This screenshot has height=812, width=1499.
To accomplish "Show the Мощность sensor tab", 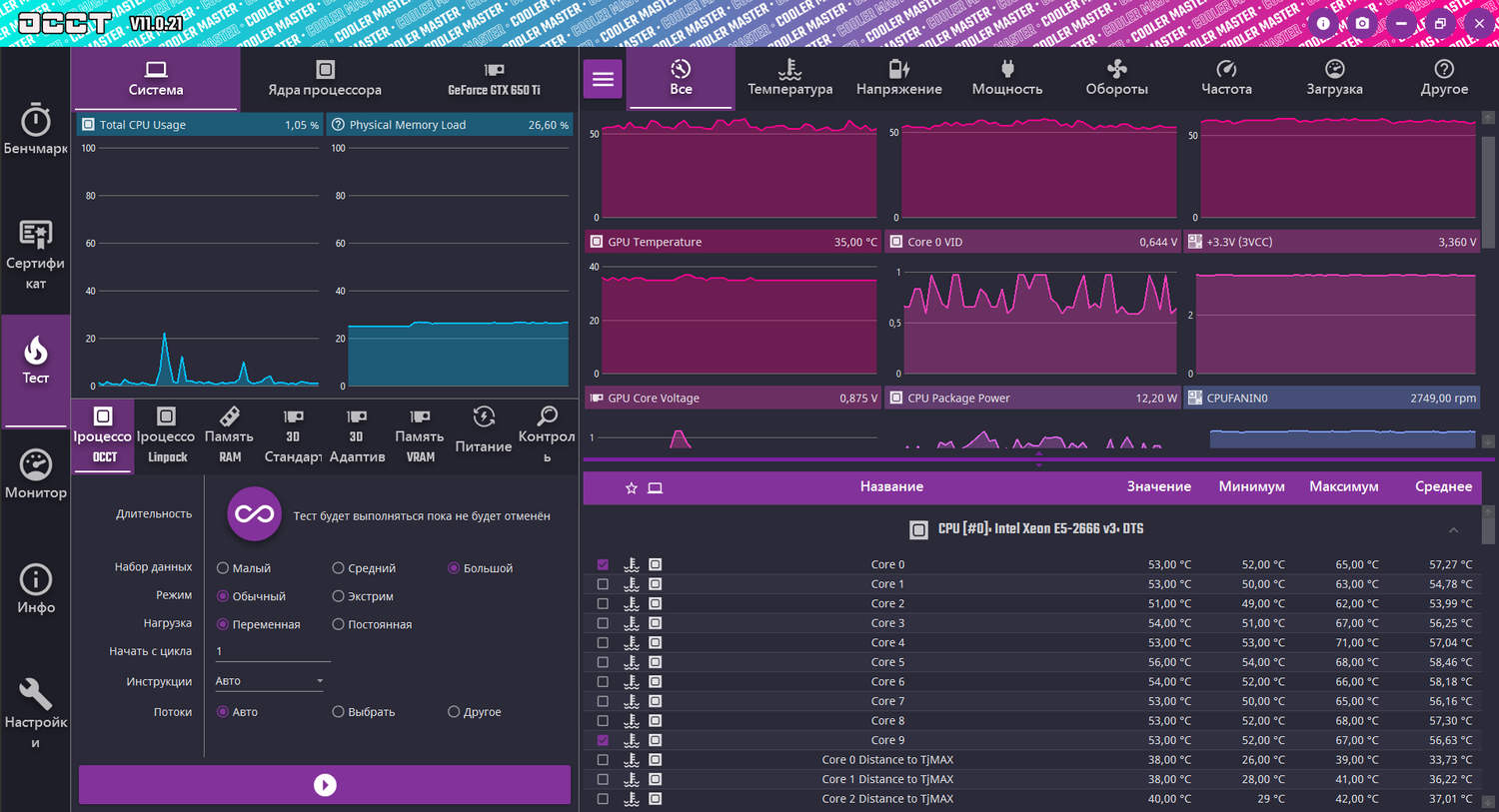I will point(1007,78).
